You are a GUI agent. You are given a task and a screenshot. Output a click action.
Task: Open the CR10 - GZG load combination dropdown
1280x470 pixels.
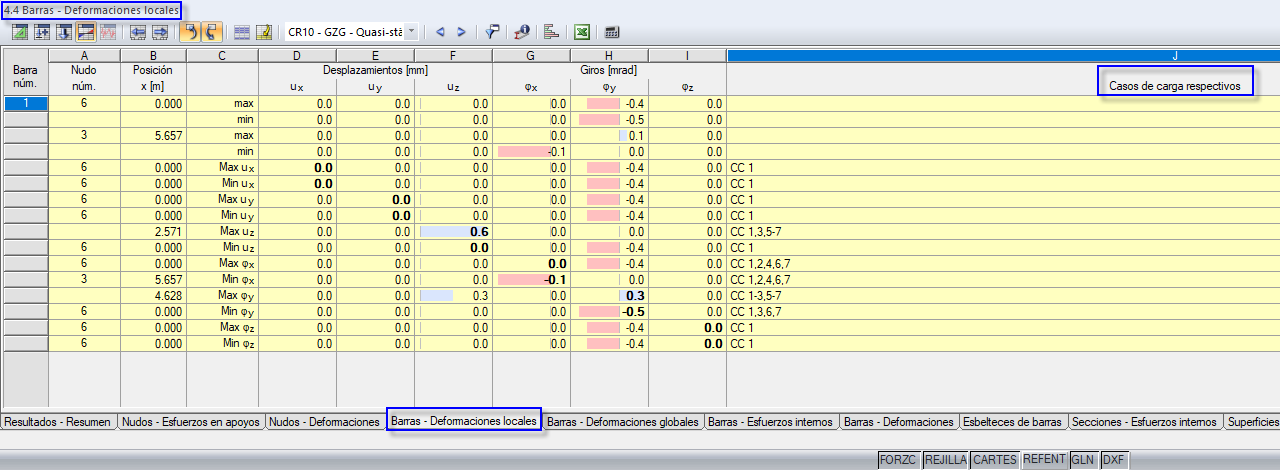click(411, 32)
